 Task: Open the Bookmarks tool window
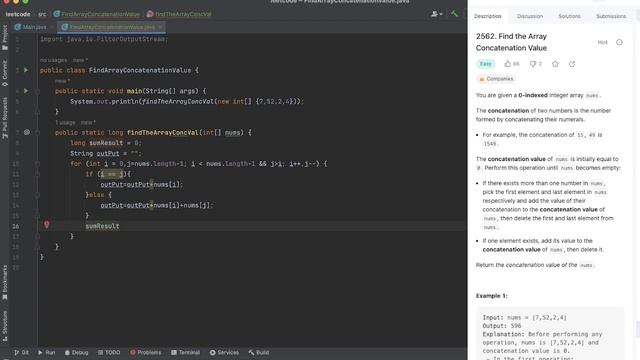click(x=5, y=282)
